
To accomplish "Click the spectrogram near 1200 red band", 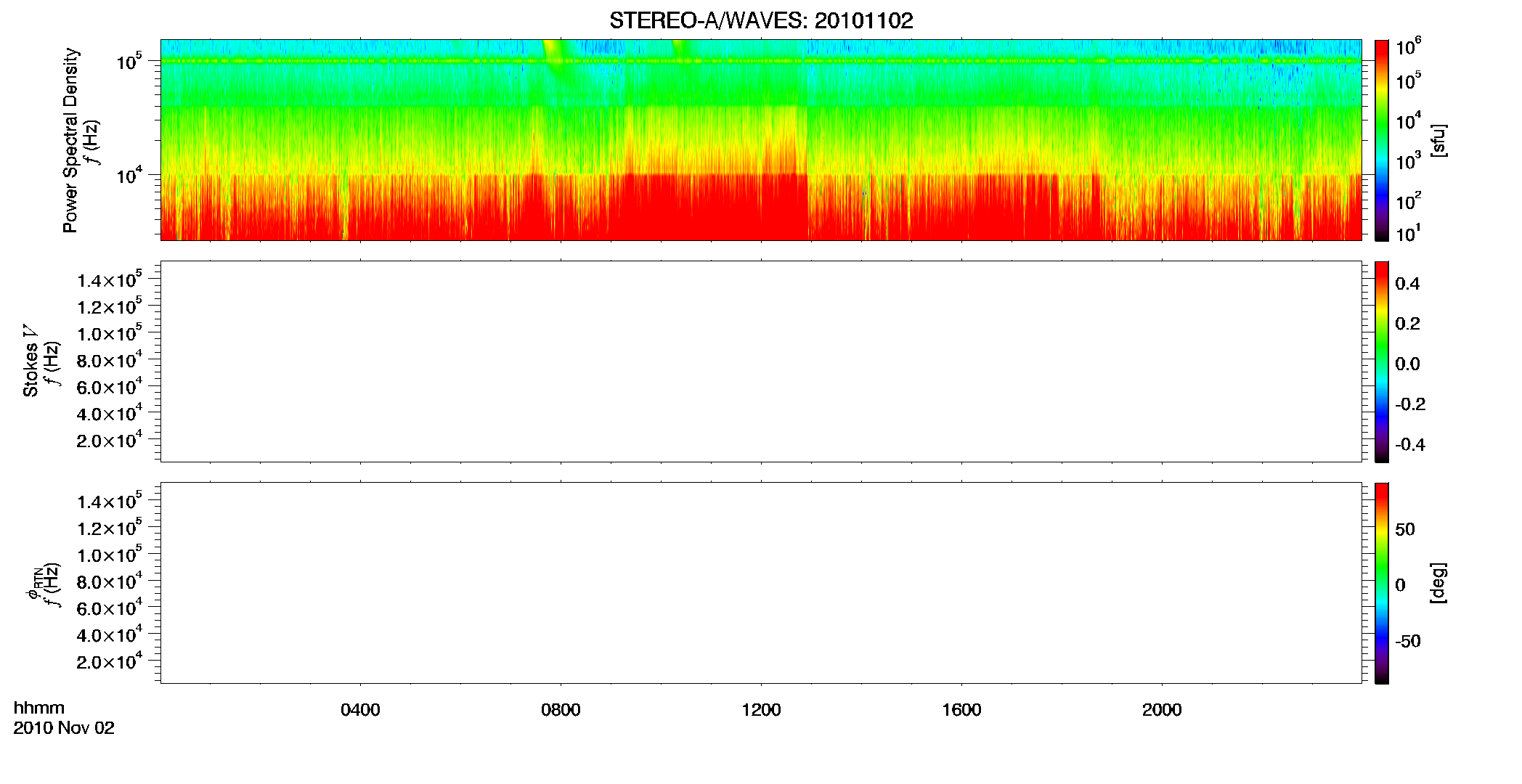I will [761, 207].
